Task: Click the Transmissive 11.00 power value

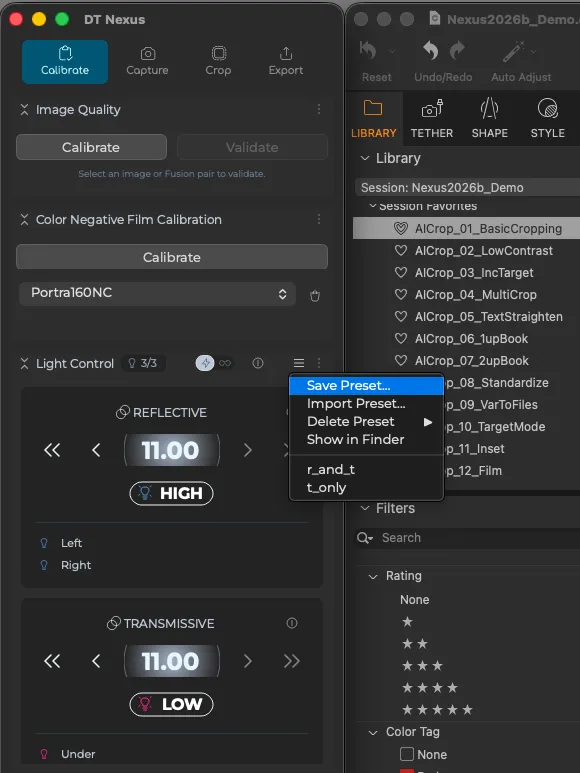Action: (171, 661)
